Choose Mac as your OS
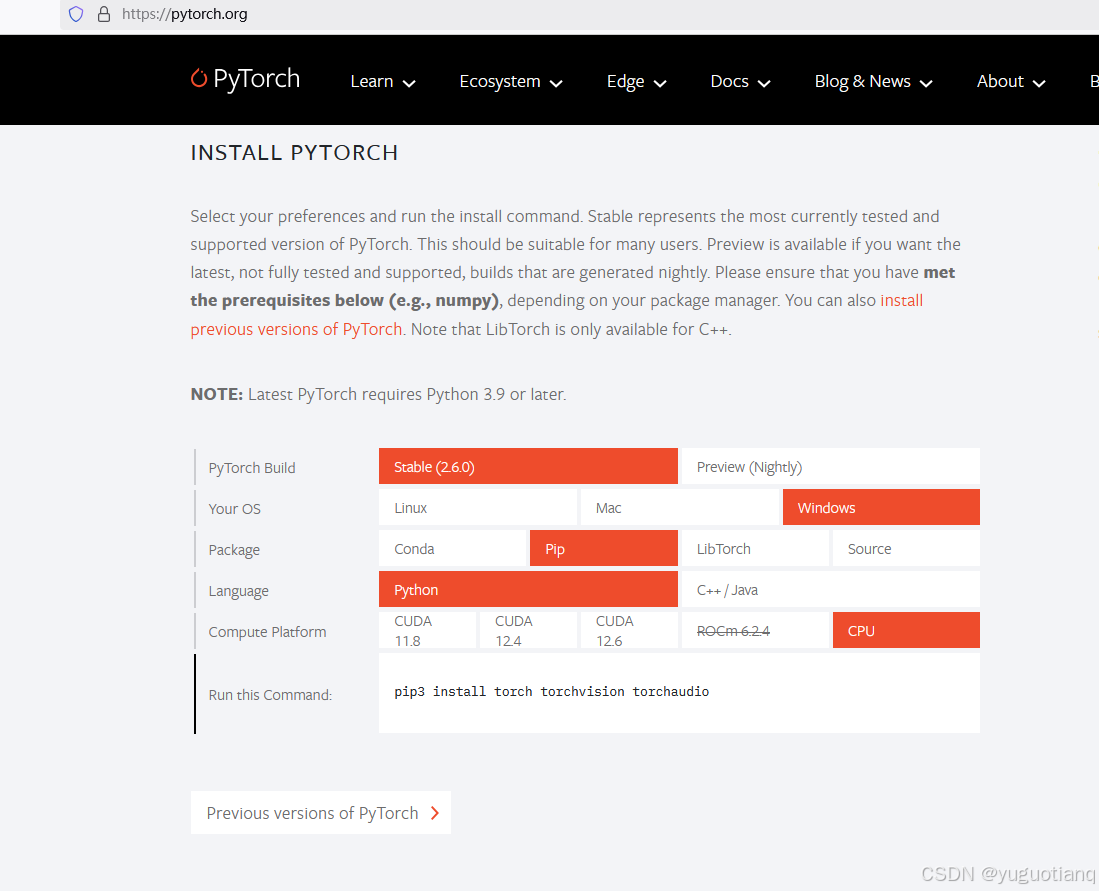The height and width of the screenshot is (891, 1099). (x=679, y=508)
